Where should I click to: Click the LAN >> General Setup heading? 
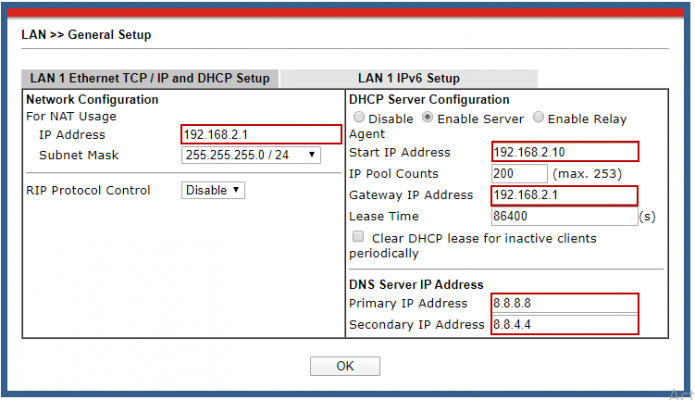coord(86,35)
